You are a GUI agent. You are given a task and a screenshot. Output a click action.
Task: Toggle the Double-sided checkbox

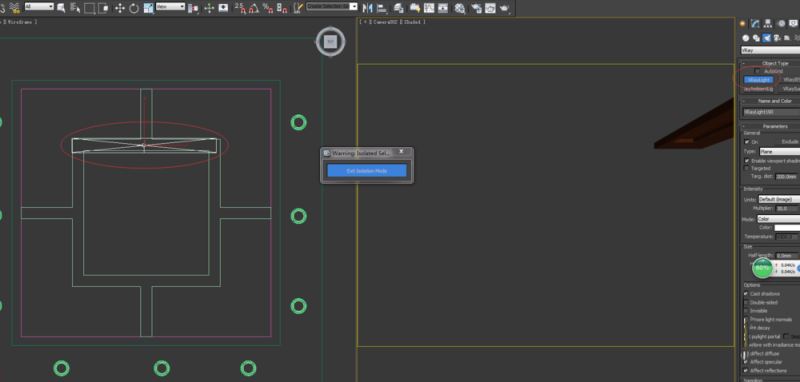point(746,302)
